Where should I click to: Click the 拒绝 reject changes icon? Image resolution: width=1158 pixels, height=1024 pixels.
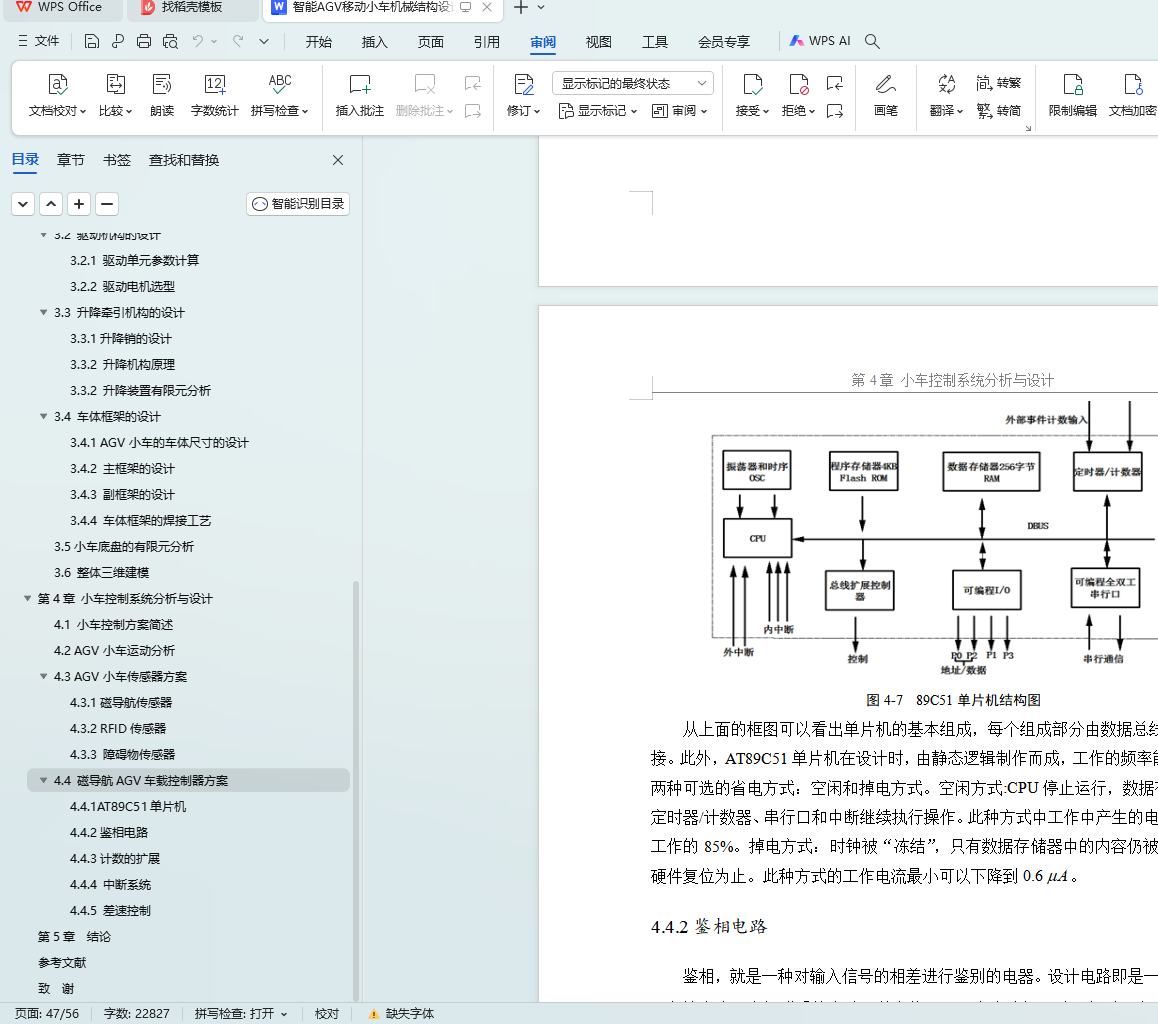point(798,85)
